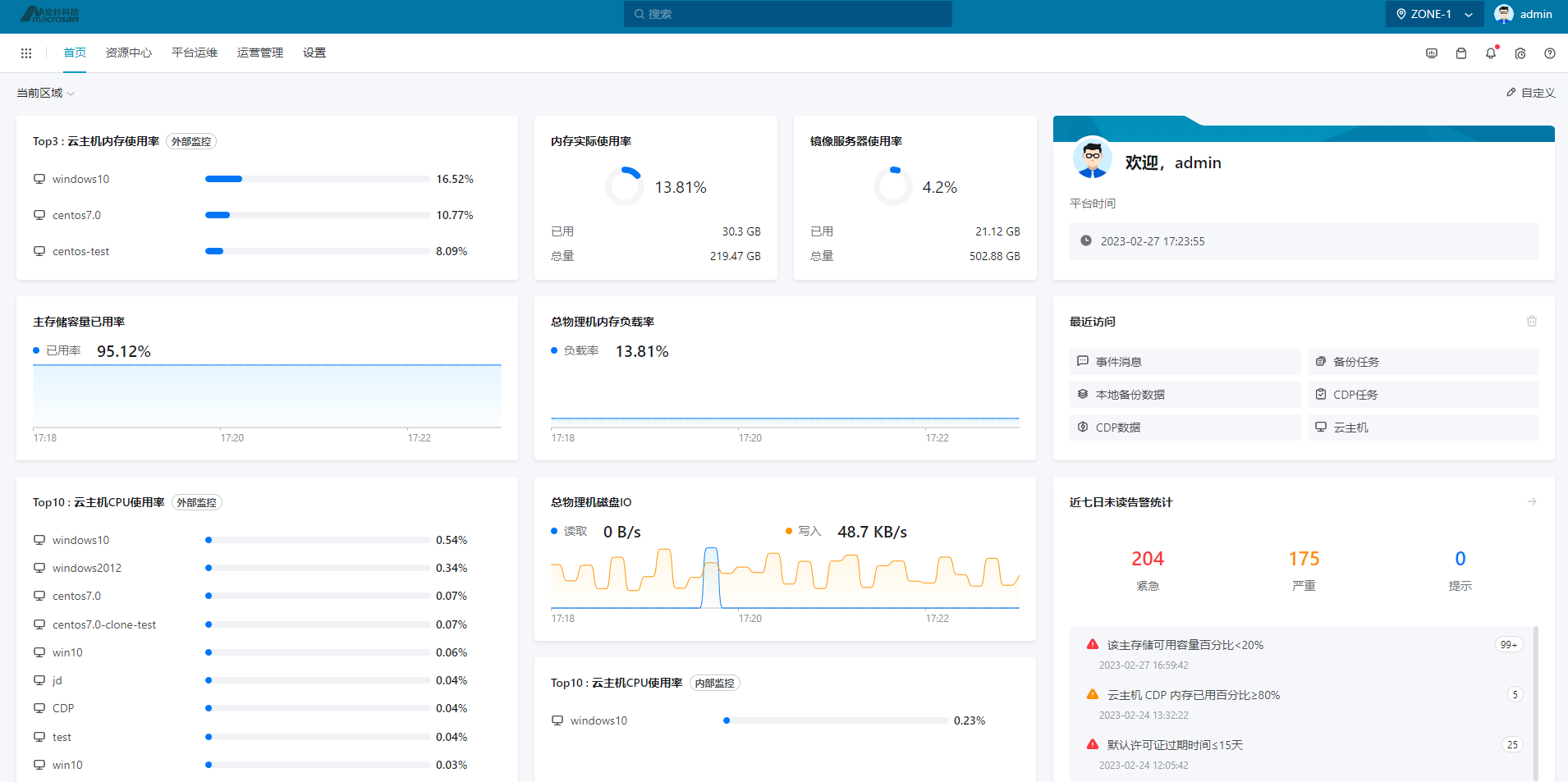Click the pencil customize icon
Screen dimensions: 1568x782
1511,93
